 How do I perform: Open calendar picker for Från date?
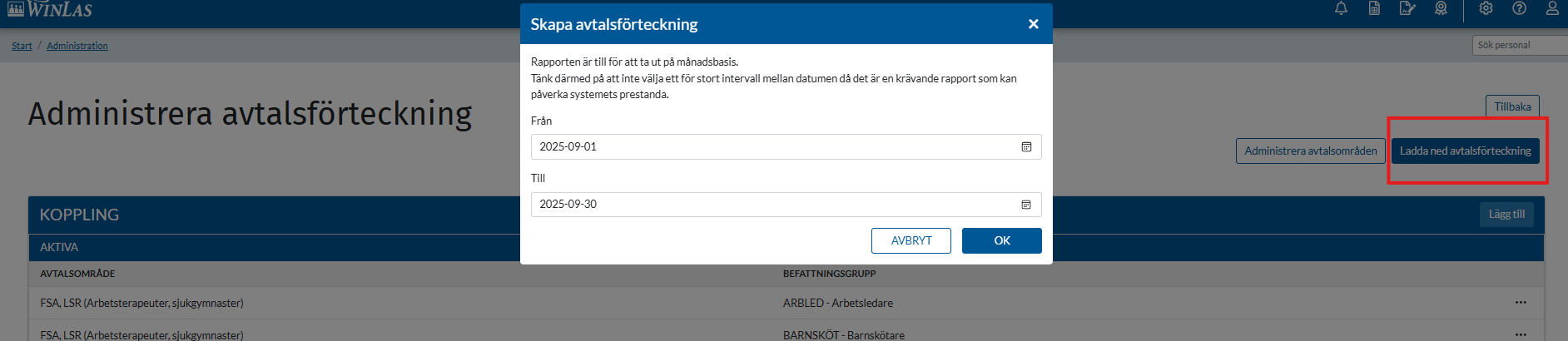[x=1026, y=146]
